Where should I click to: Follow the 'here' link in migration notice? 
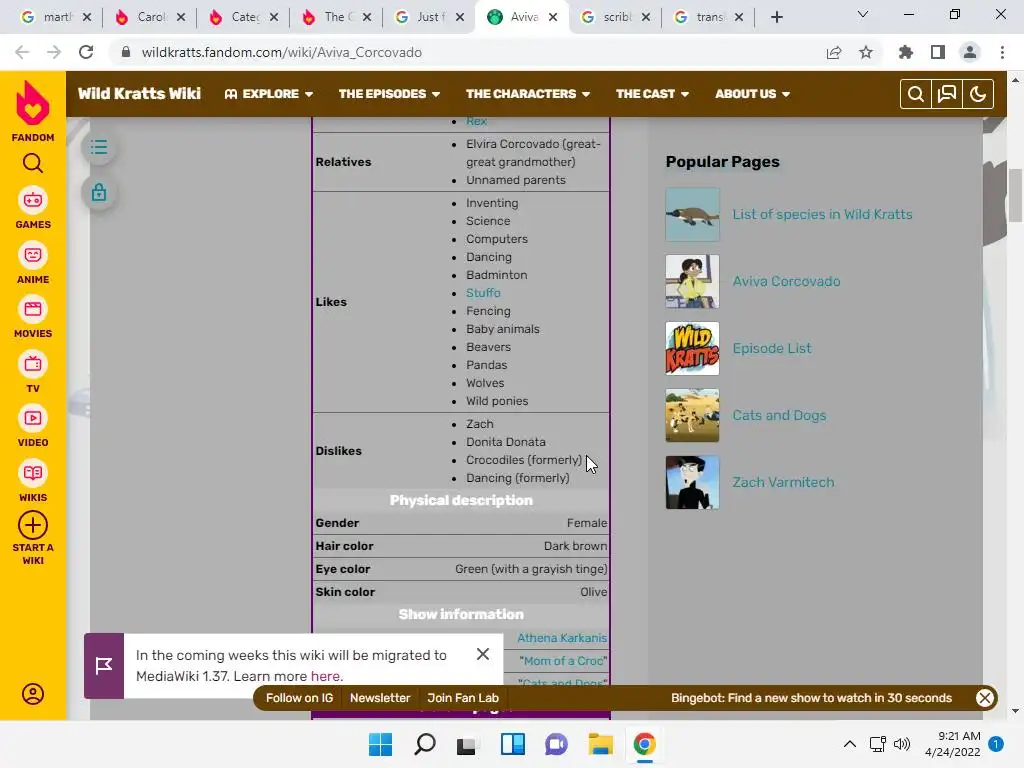pyautogui.click(x=325, y=676)
